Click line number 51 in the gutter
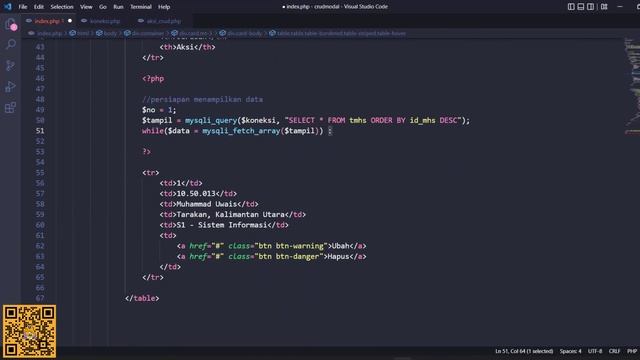Image resolution: width=640 pixels, height=360 pixels. point(40,131)
